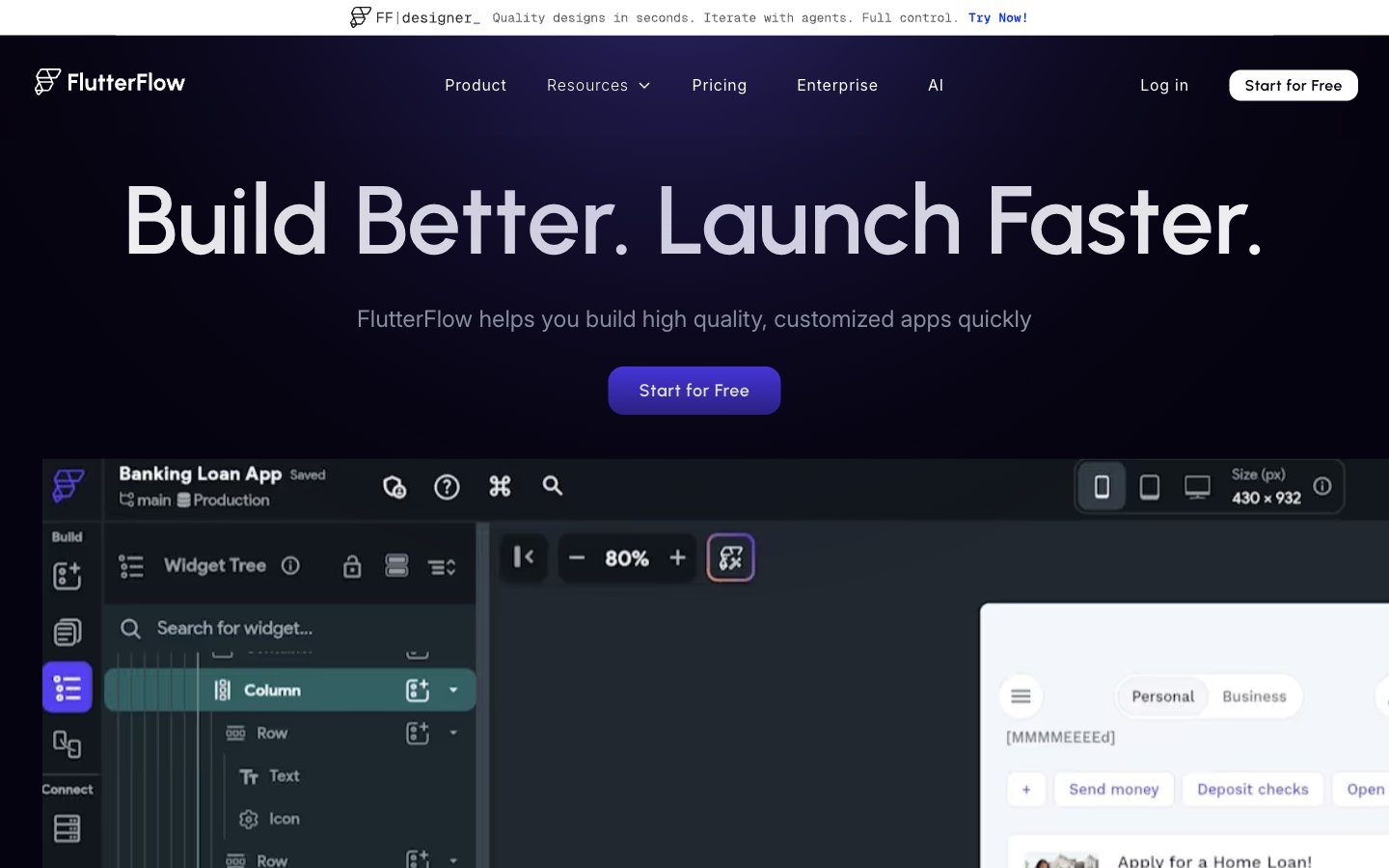The height and width of the screenshot is (868, 1389).
Task: Click the canvas size info icon
Action: (1322, 486)
